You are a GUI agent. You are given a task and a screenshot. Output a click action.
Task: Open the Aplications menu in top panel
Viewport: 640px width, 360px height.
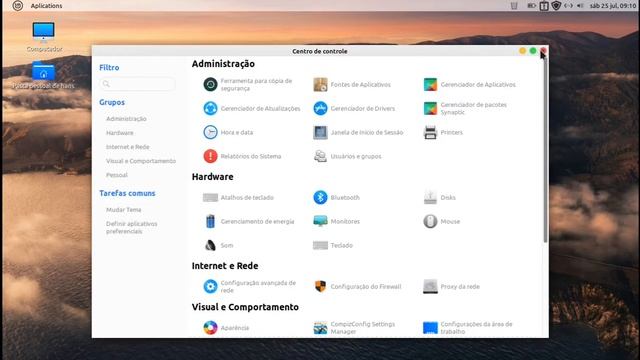(x=47, y=6)
